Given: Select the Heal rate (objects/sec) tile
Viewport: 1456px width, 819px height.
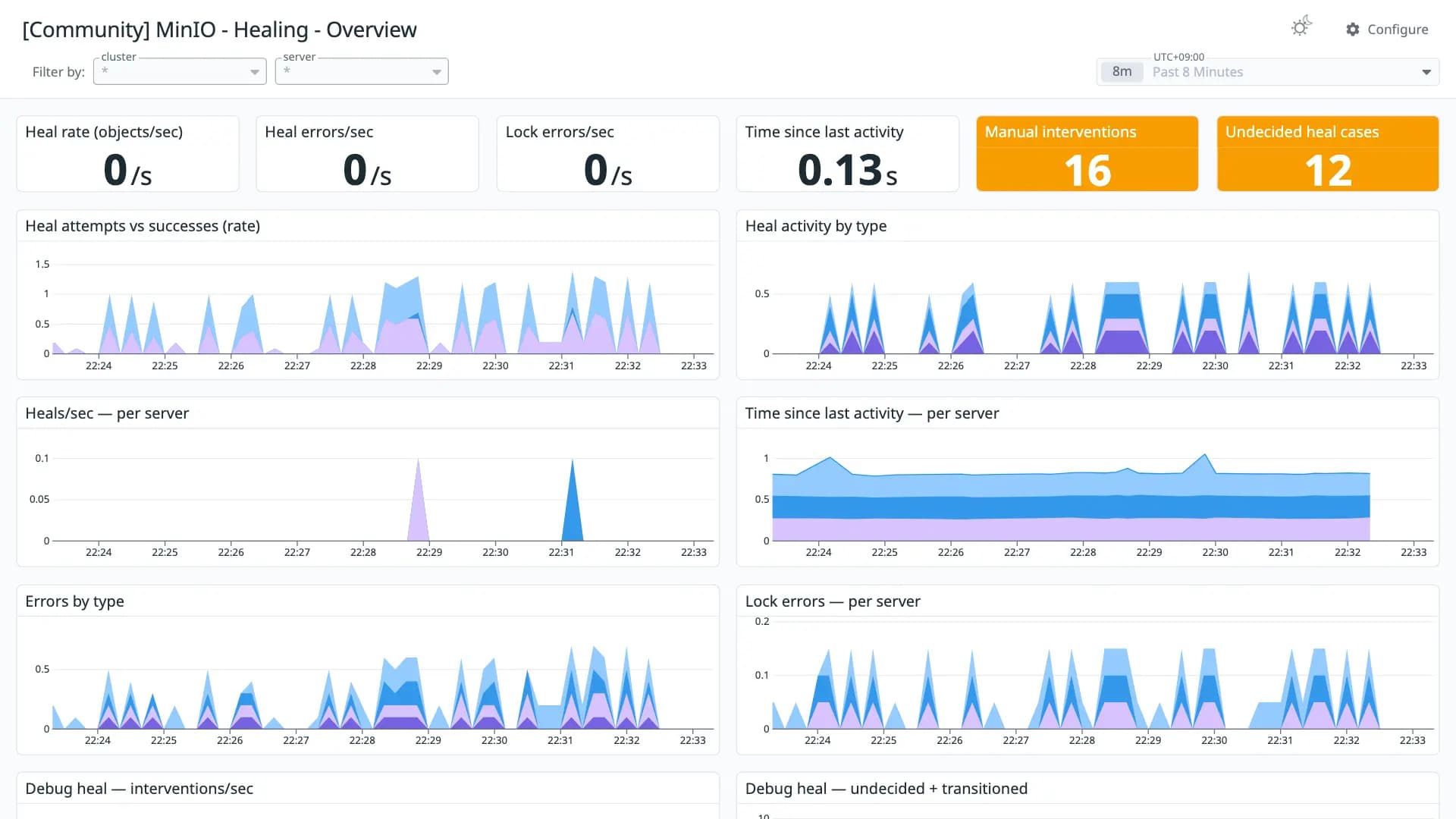Looking at the screenshot, I should (x=127, y=153).
